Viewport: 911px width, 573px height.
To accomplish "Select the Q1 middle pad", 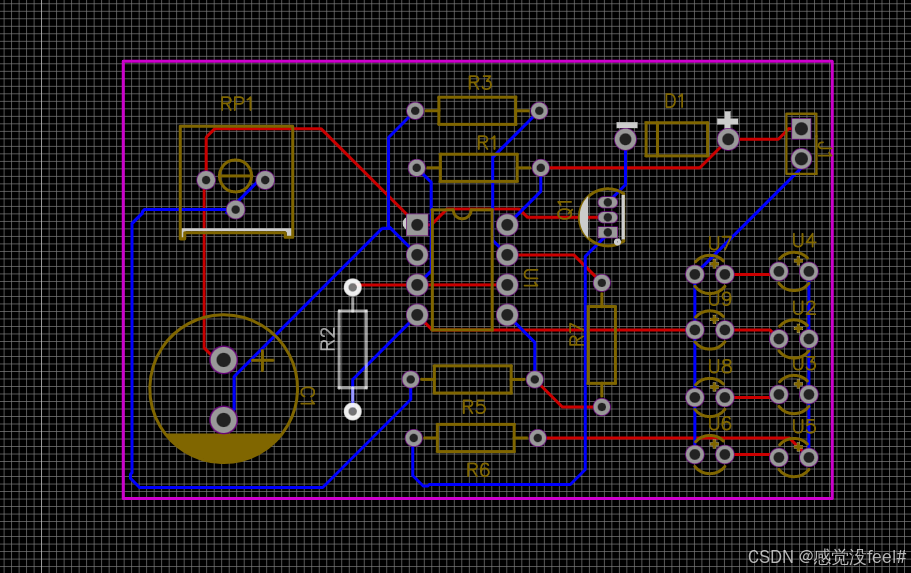I will 608,217.
